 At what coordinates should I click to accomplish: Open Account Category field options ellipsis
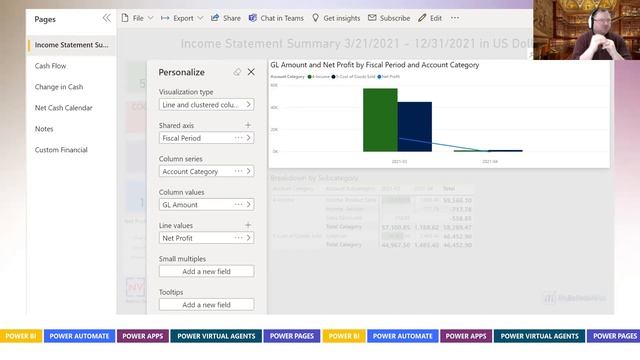coord(238,171)
